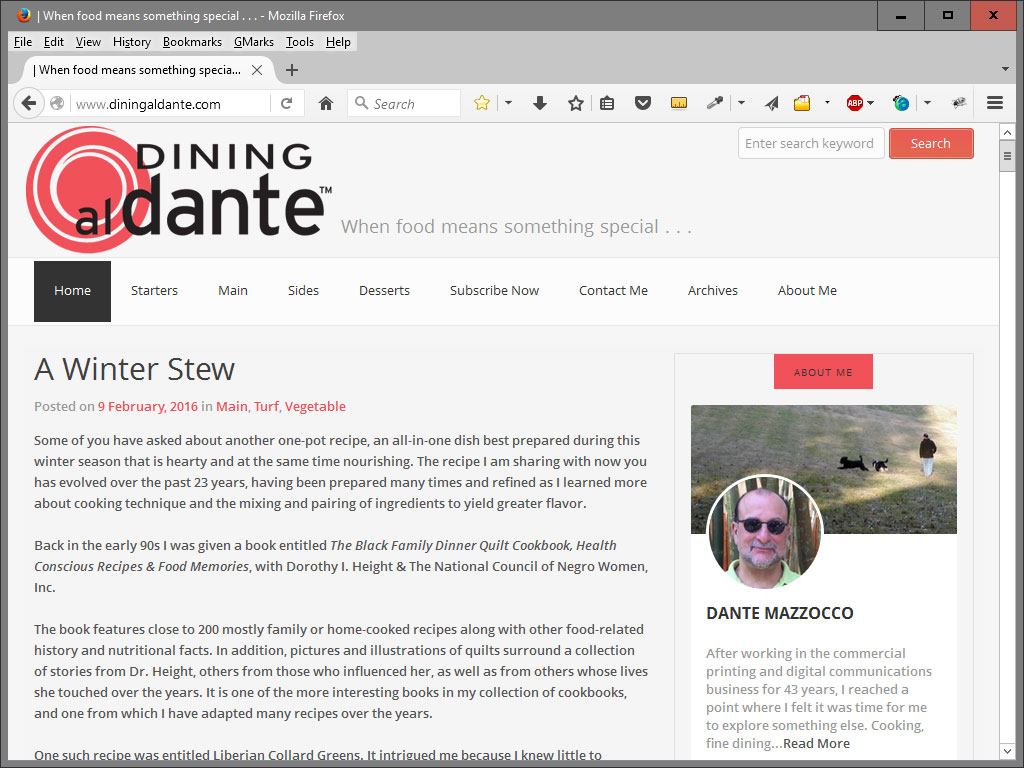Open a new tab with plus button
Image resolution: width=1024 pixels, height=768 pixels.
[x=292, y=70]
